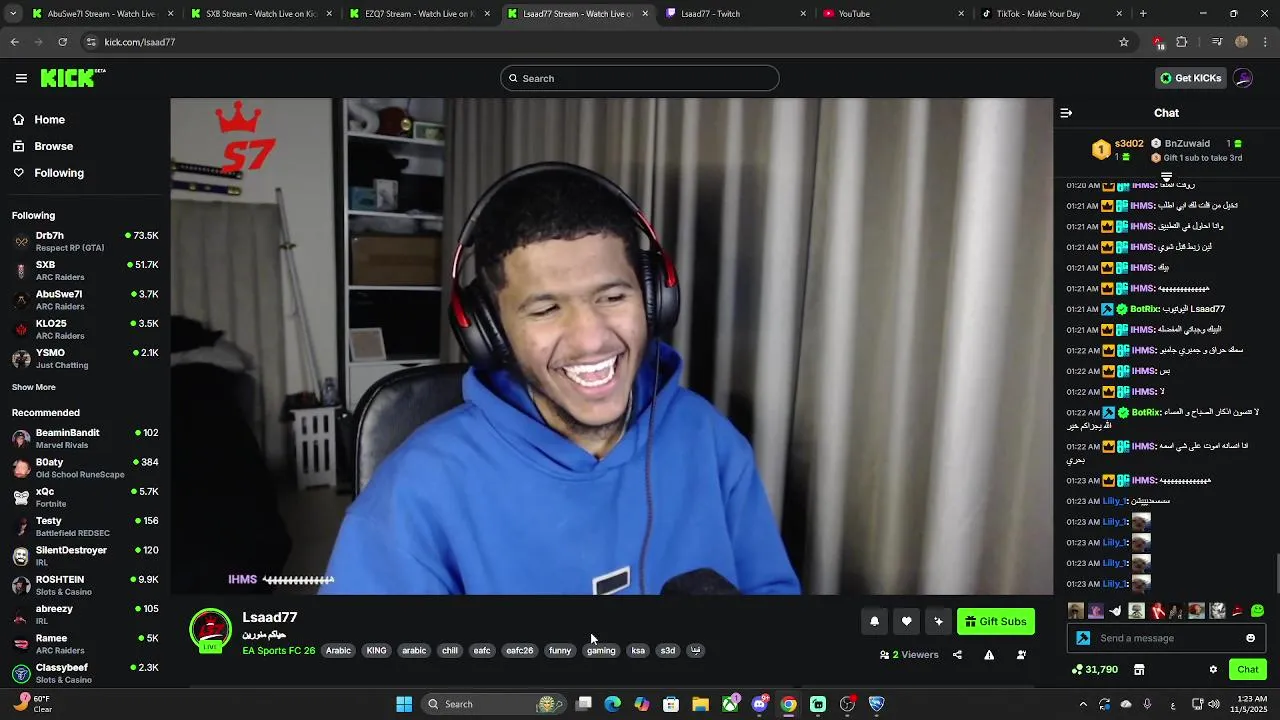Click the chill tag
The height and width of the screenshot is (720, 1280).
(450, 651)
